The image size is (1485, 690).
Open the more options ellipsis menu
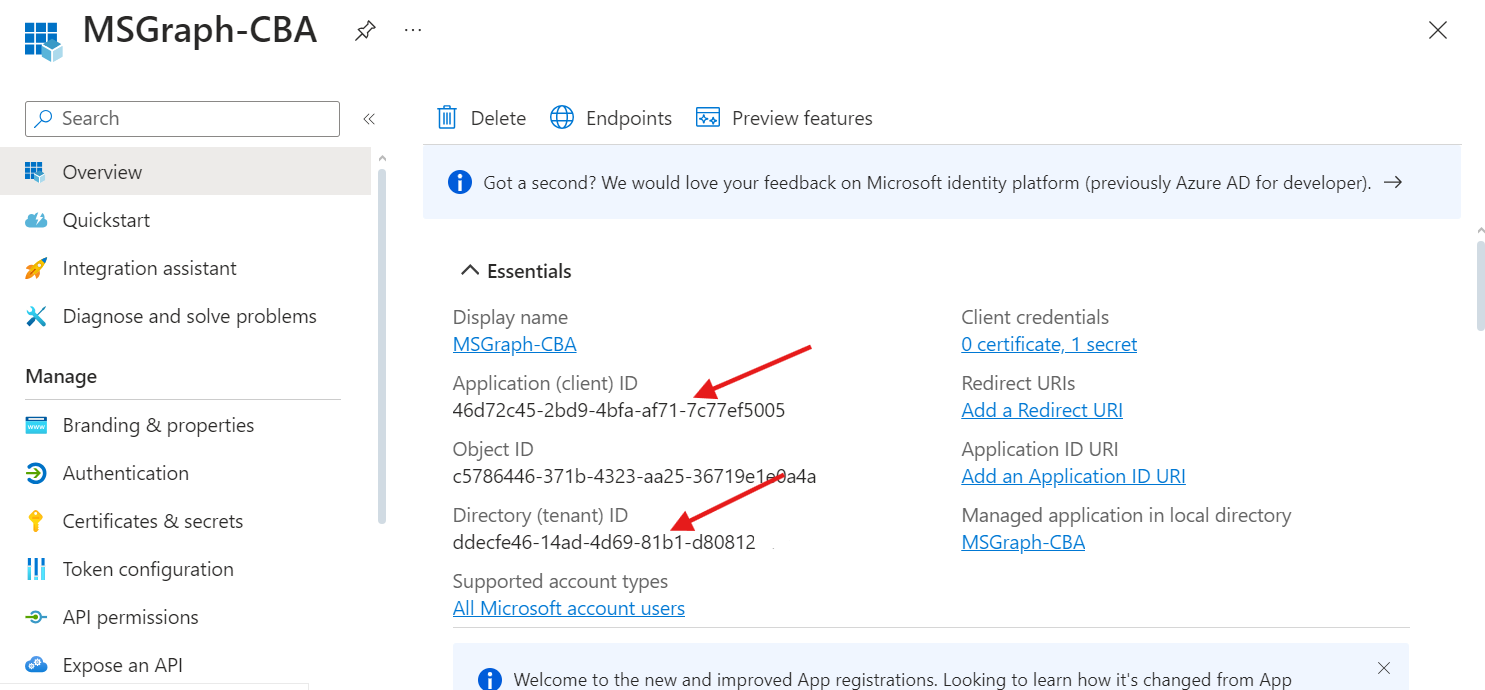coord(412,30)
